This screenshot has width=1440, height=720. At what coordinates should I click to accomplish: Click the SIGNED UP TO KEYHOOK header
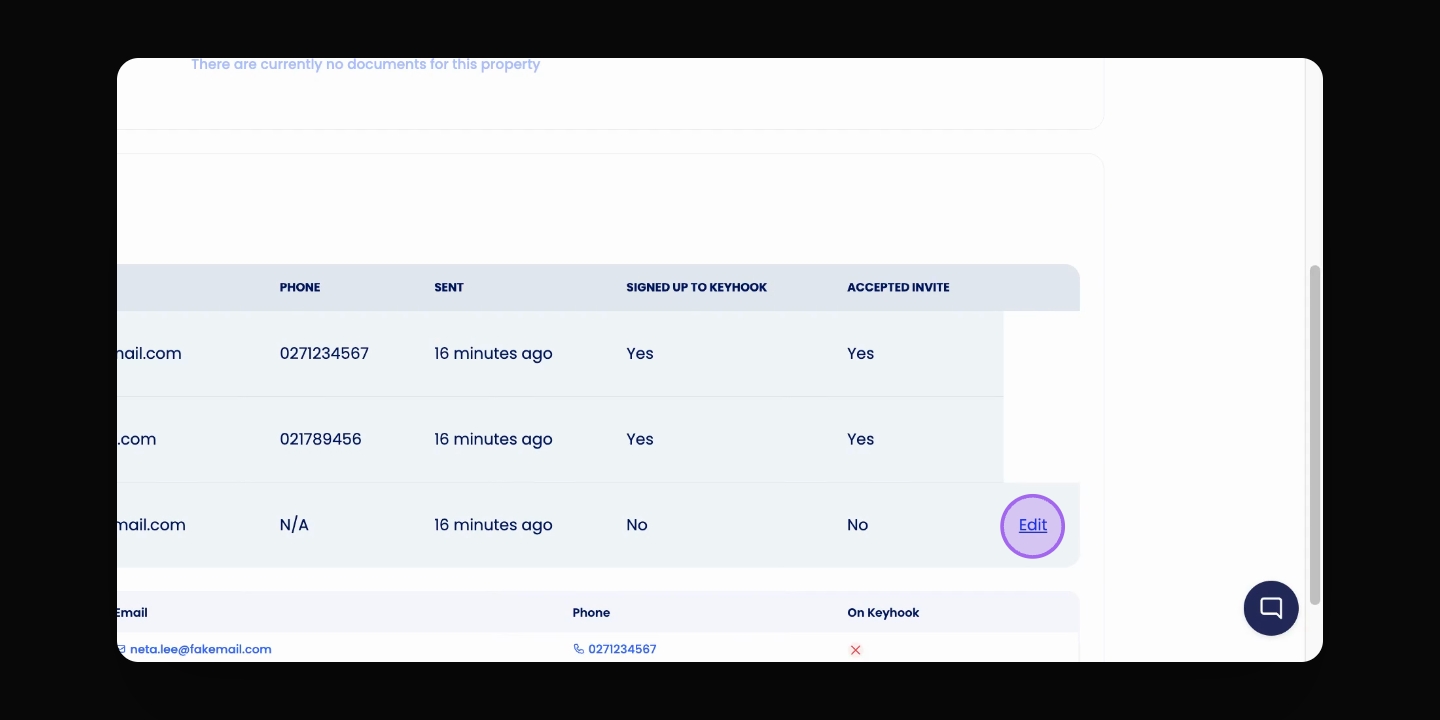[697, 287]
